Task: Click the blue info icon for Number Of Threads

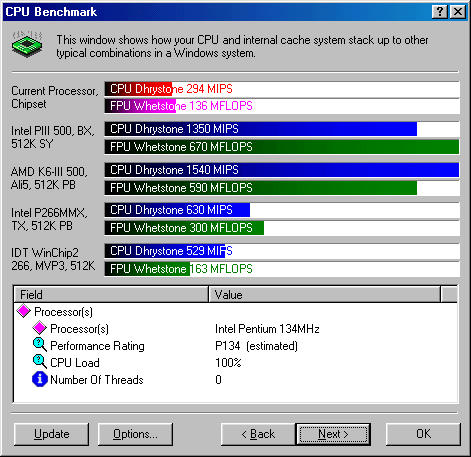Action: click(x=40, y=379)
